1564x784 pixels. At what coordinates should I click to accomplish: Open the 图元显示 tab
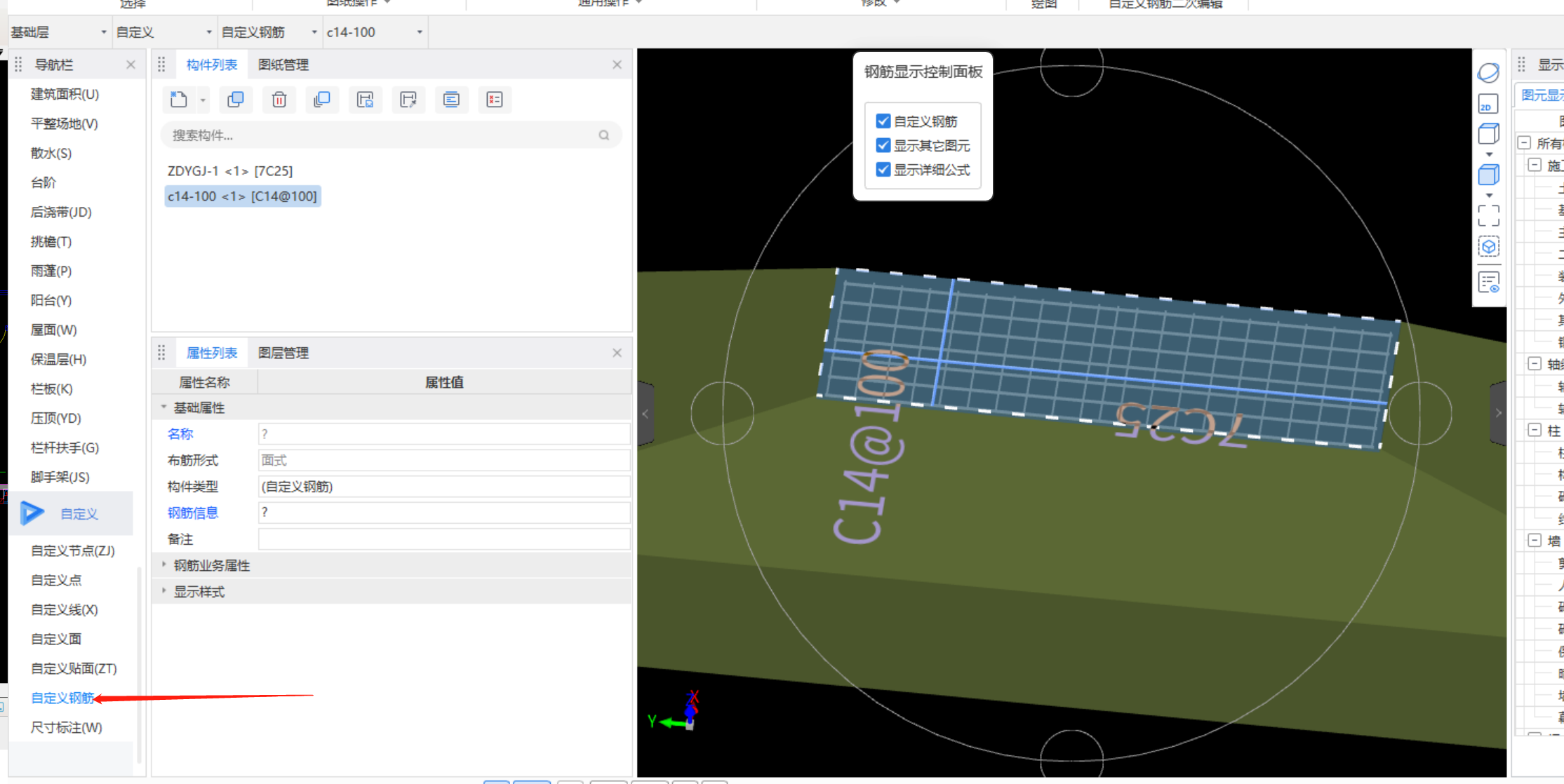click(1542, 95)
